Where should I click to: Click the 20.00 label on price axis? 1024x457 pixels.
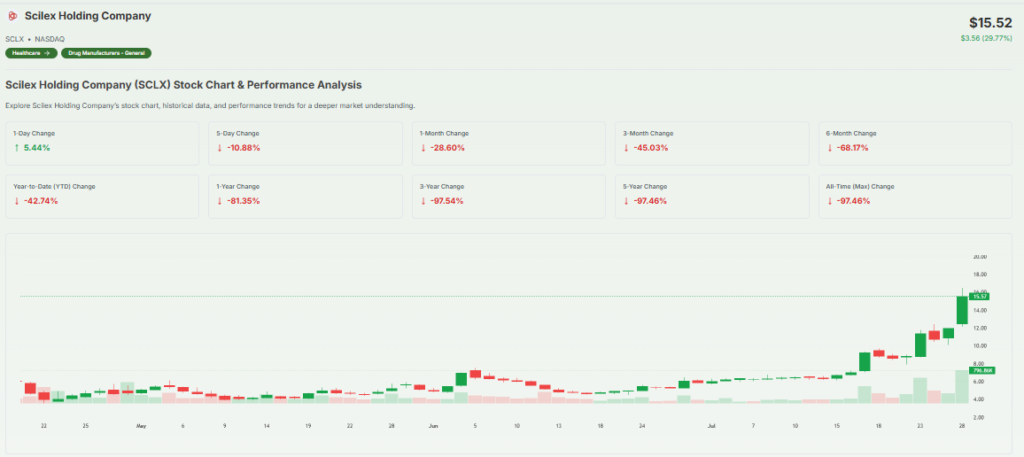tap(980, 257)
